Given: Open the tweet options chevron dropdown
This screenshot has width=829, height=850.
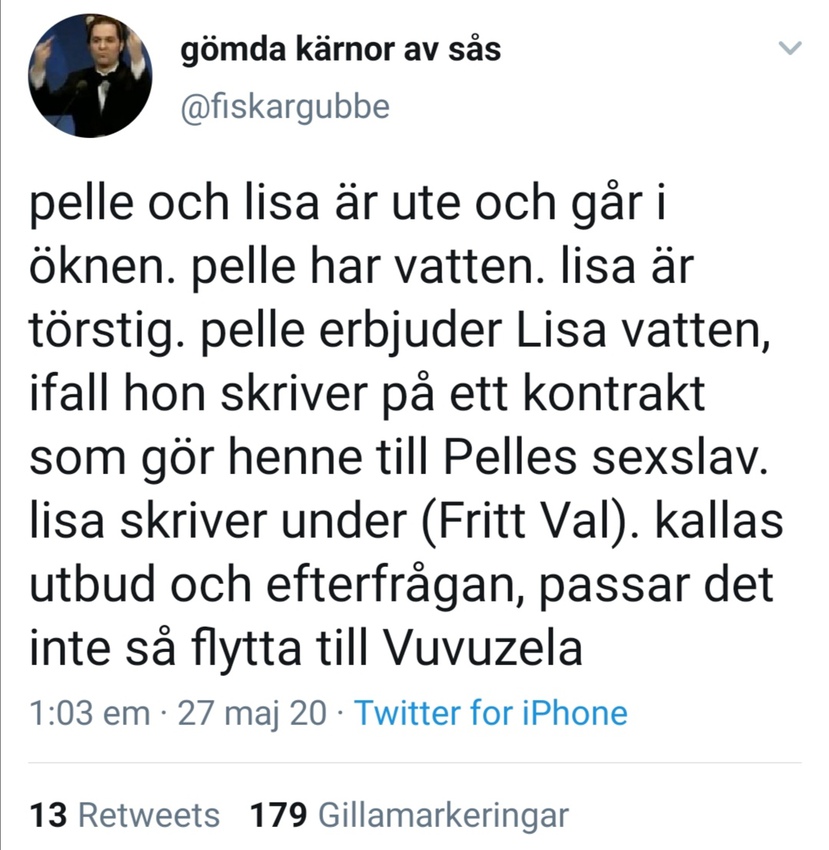Looking at the screenshot, I should click(790, 48).
